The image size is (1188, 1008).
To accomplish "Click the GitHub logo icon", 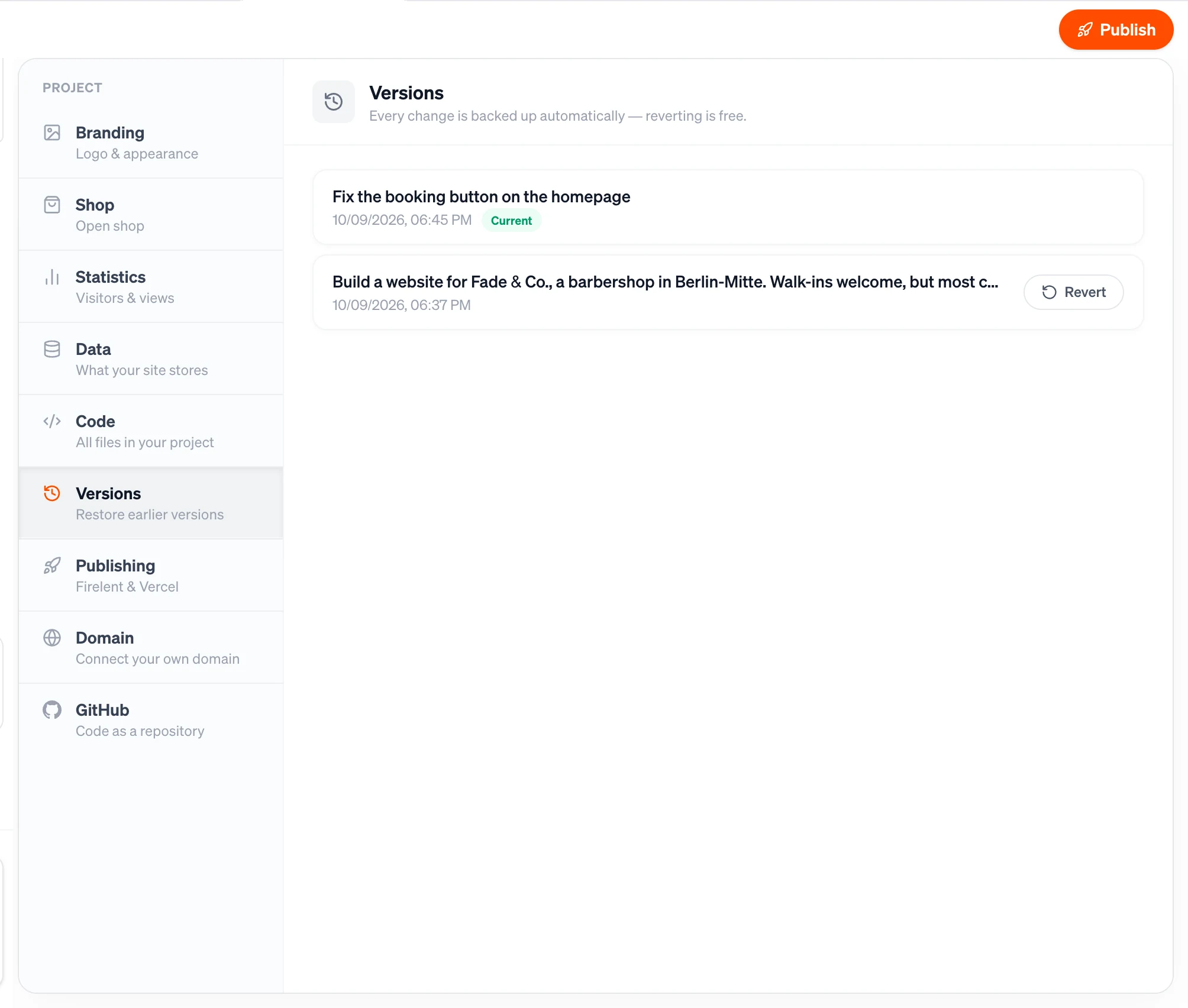I will coord(52,710).
